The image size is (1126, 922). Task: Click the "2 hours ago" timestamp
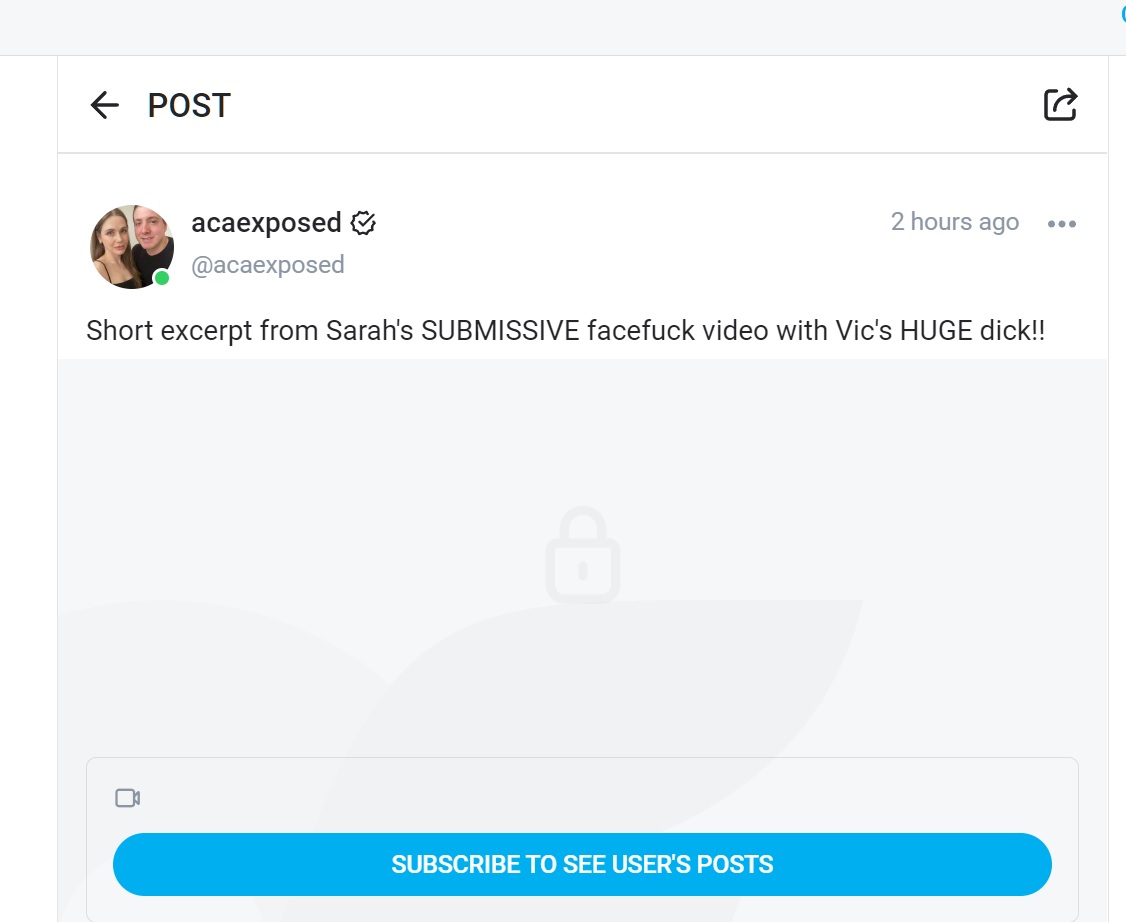click(x=954, y=222)
